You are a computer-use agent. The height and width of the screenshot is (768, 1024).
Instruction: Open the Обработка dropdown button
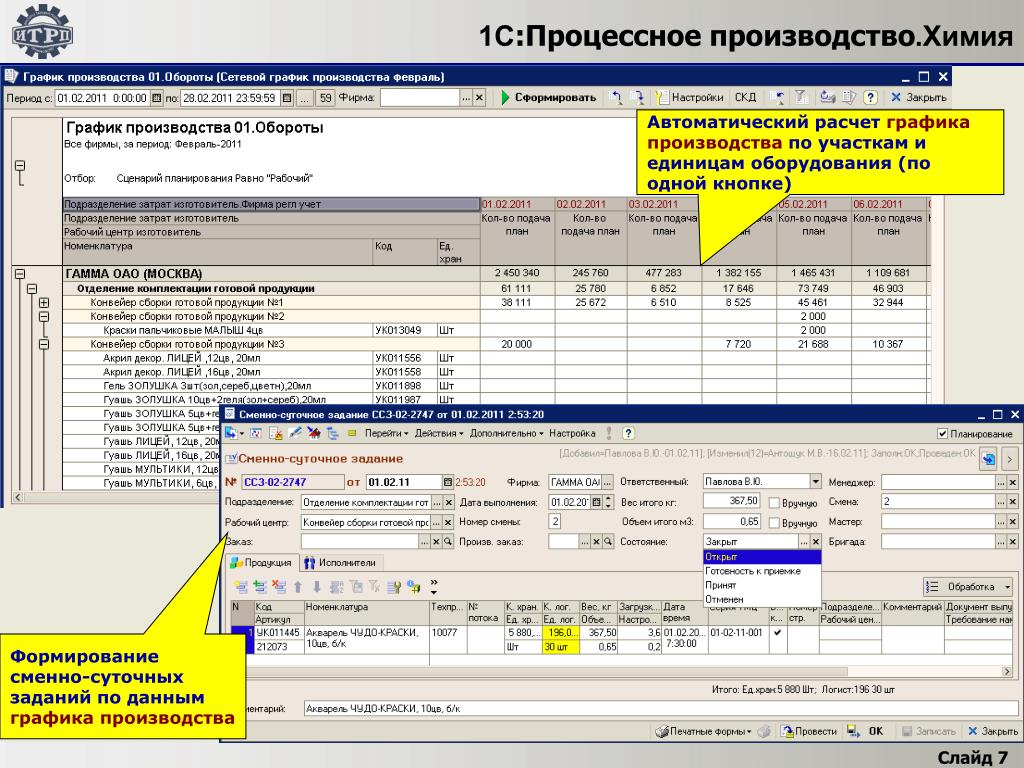click(968, 586)
